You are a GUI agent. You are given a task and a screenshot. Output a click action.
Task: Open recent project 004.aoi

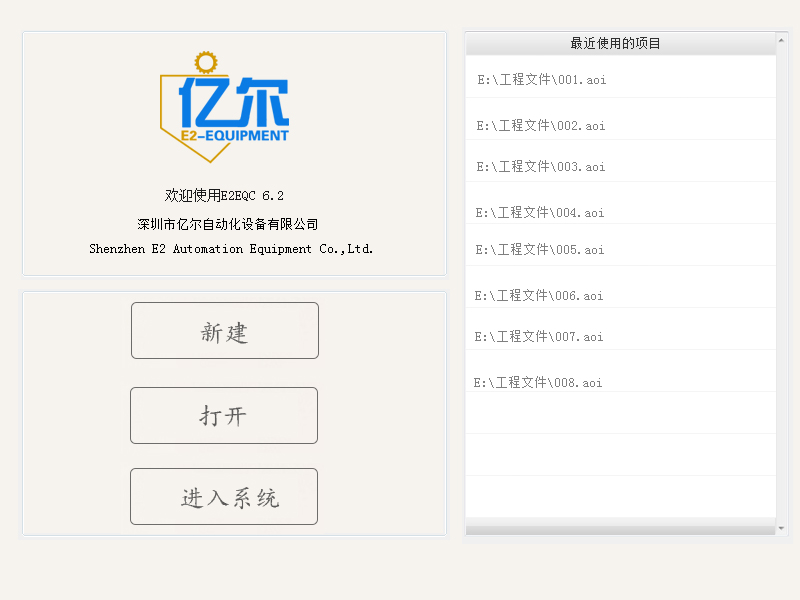tap(538, 212)
